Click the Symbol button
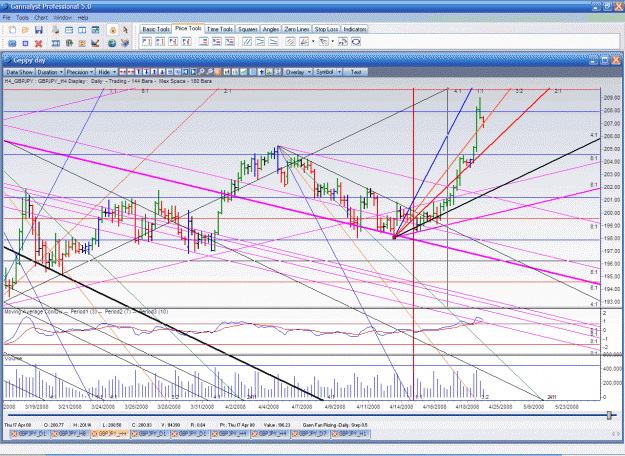The height and width of the screenshot is (456, 625). pyautogui.click(x=325, y=72)
